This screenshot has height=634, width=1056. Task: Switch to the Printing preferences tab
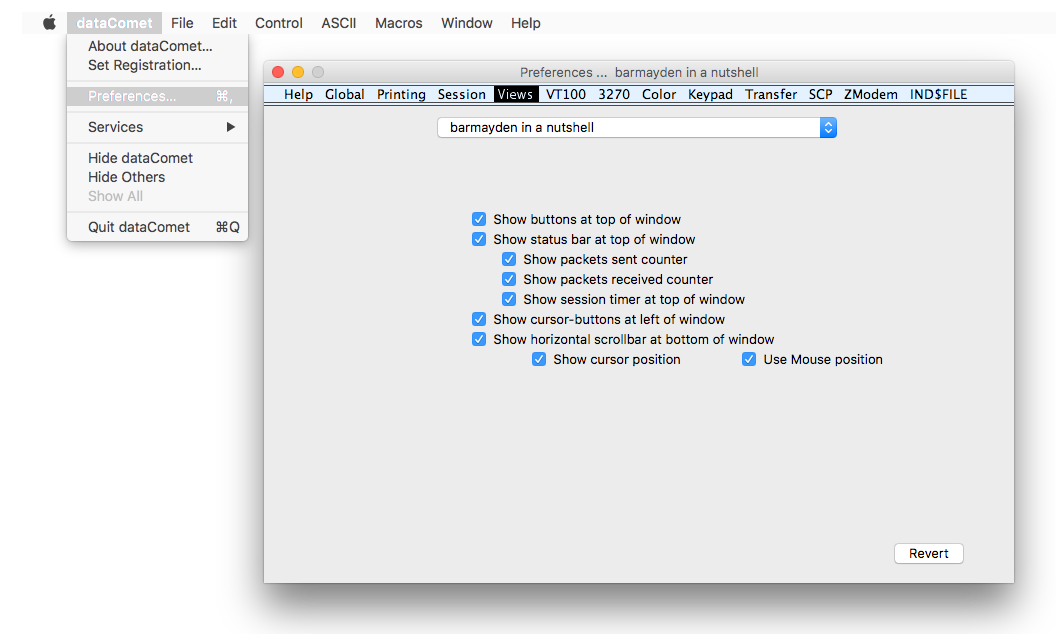coord(401,94)
